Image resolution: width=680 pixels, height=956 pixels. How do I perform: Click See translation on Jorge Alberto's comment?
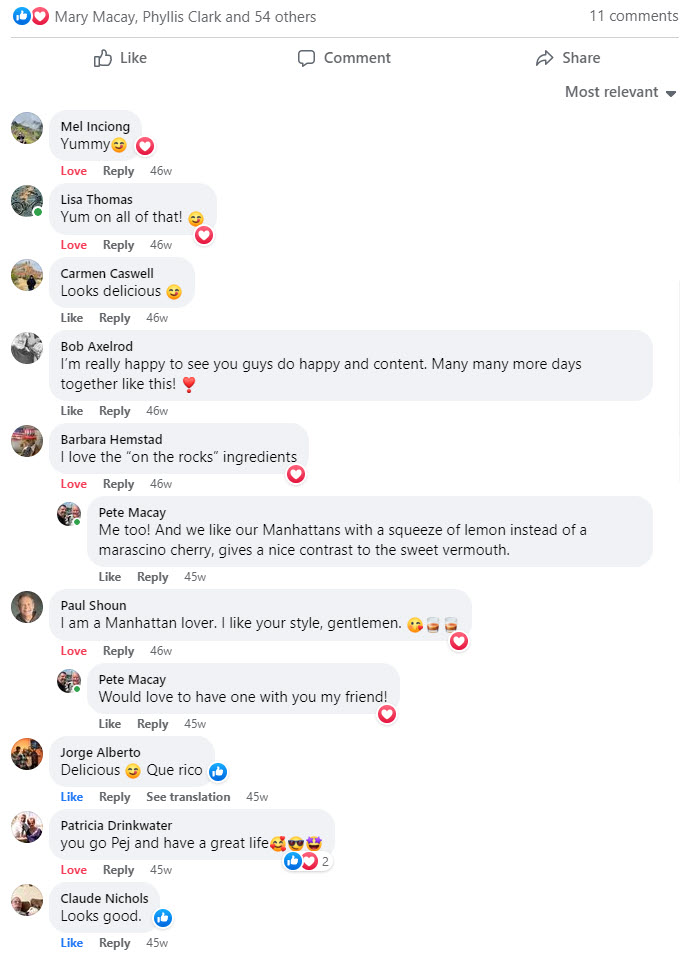[x=188, y=796]
